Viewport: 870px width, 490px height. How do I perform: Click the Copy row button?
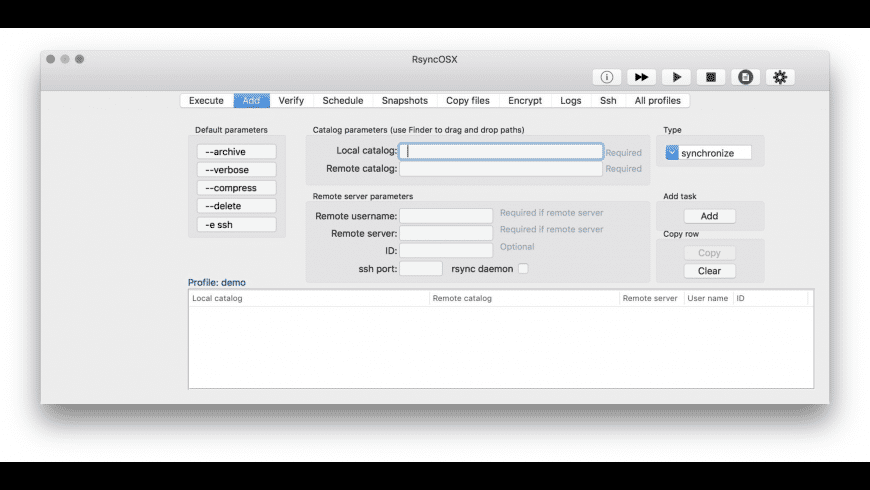(x=710, y=252)
